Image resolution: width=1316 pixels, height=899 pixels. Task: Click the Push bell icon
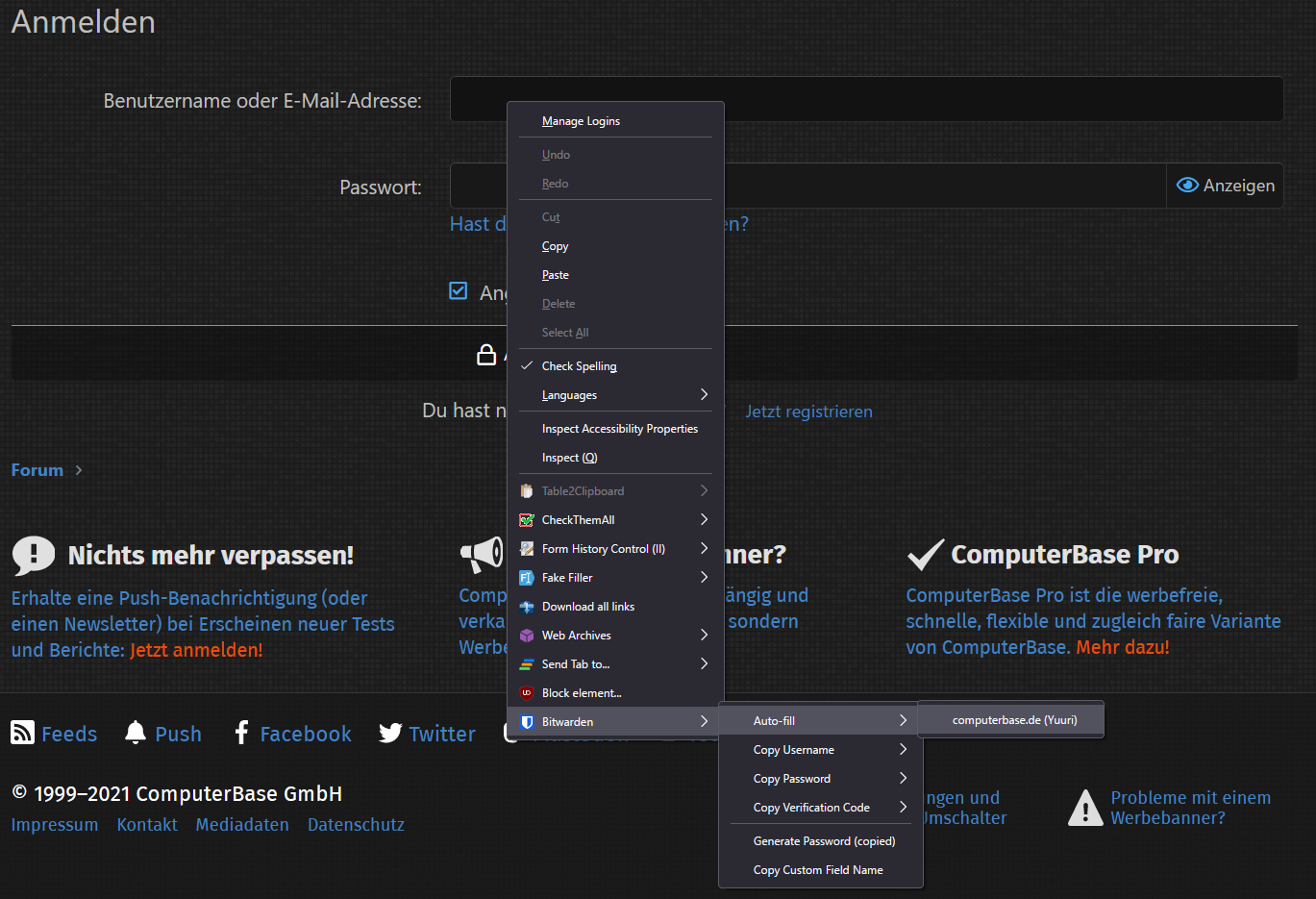[x=136, y=733]
